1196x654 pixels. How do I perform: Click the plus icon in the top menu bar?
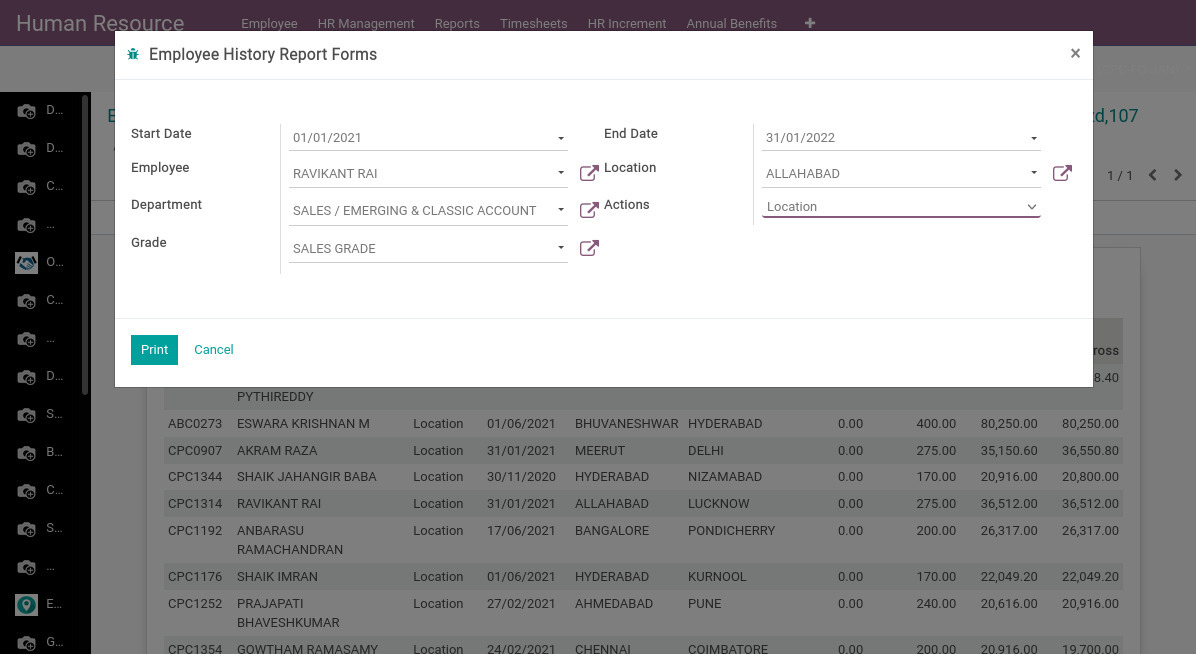pos(809,23)
